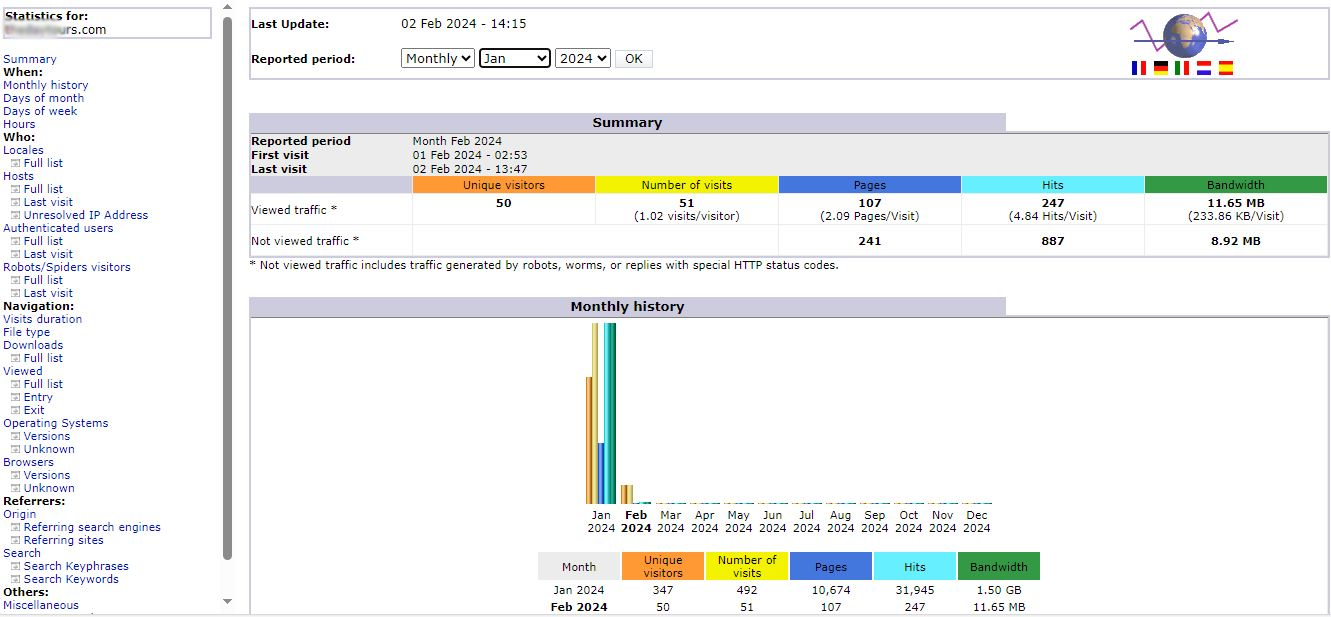Open the Downloads report

(33, 345)
